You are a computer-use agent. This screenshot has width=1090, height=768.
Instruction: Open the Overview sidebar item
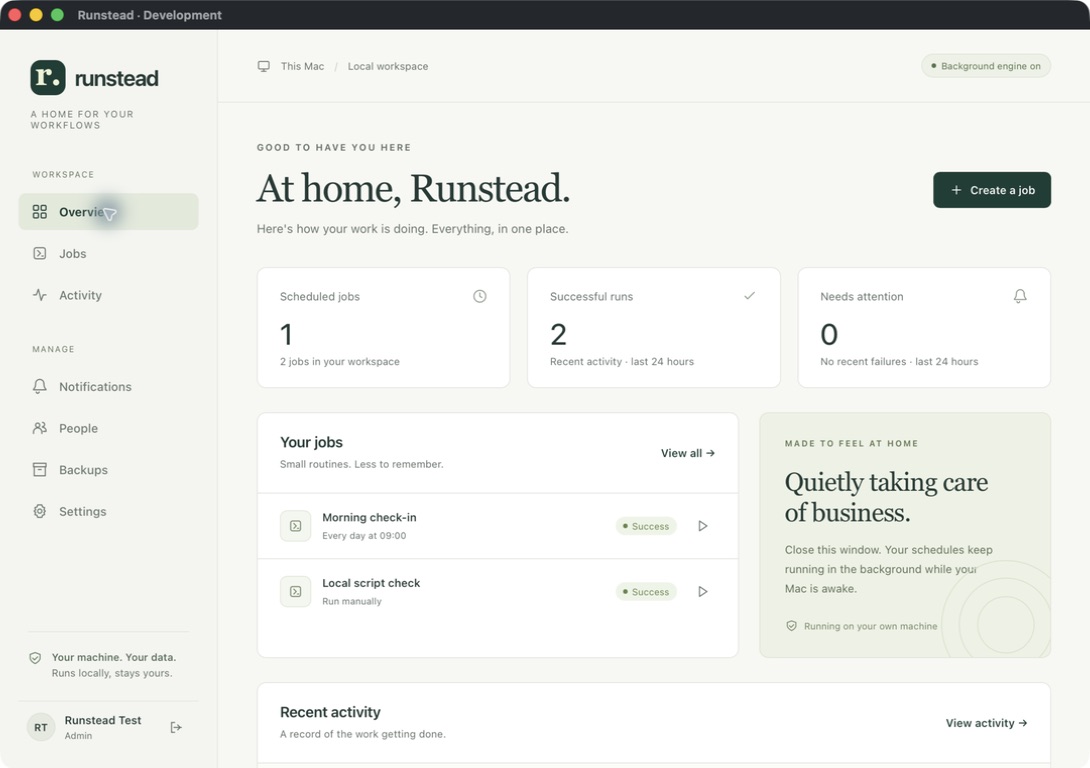click(108, 212)
